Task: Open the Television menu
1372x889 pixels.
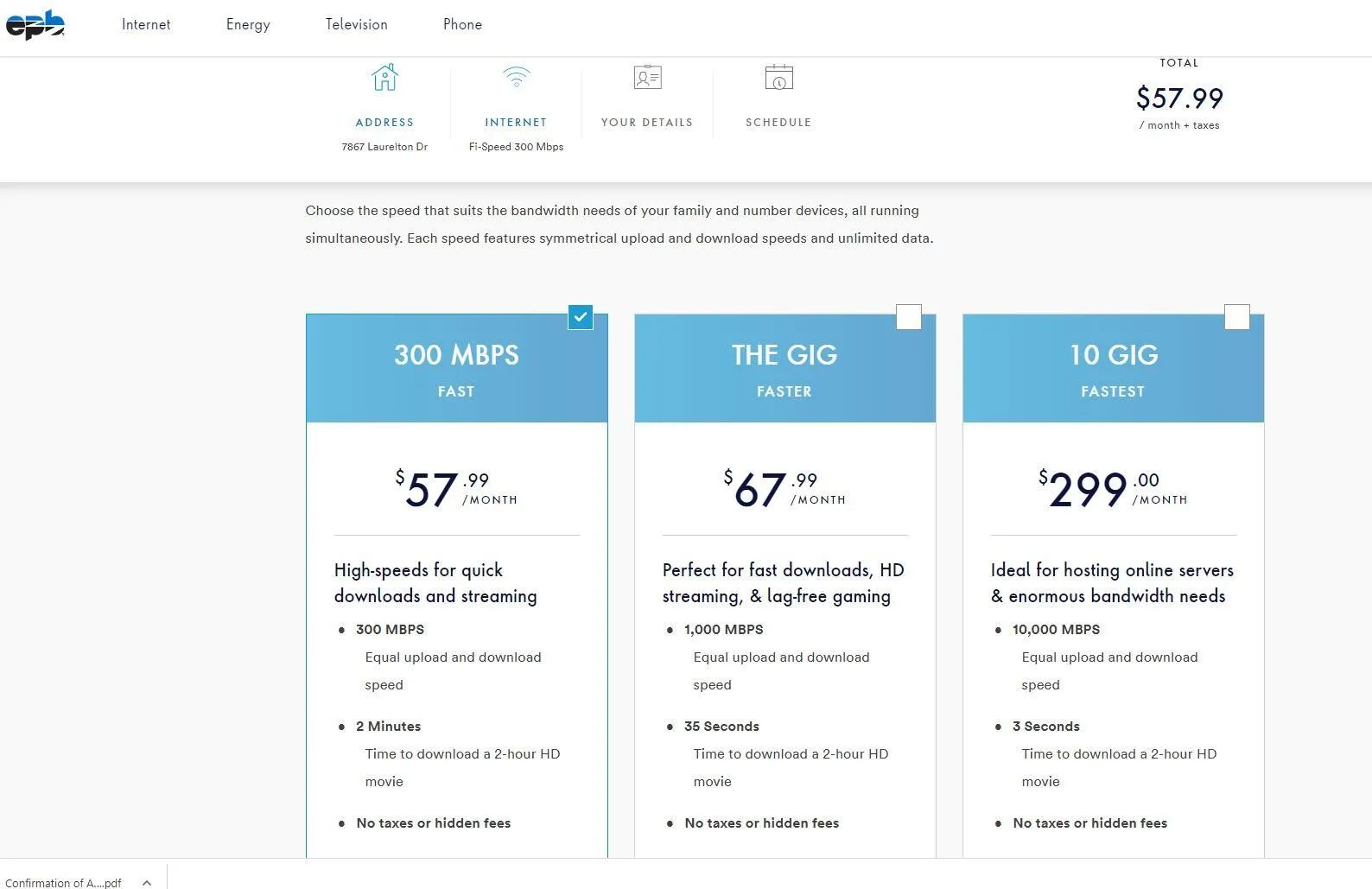Action: [x=357, y=24]
